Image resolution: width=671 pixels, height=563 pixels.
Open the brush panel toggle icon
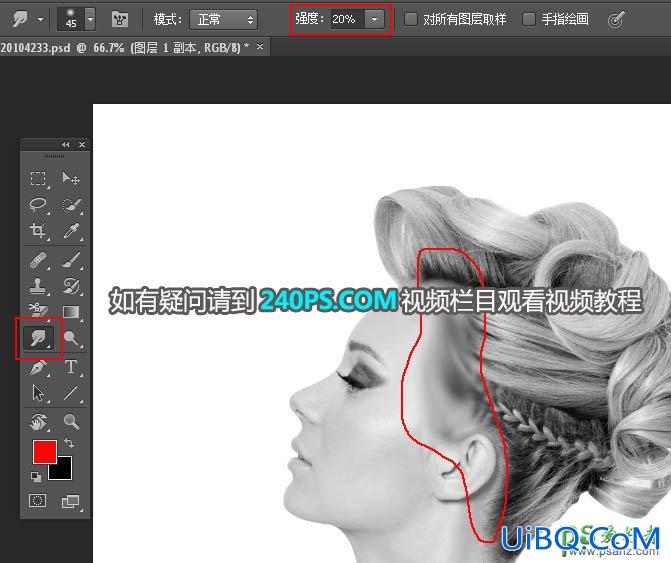120,19
